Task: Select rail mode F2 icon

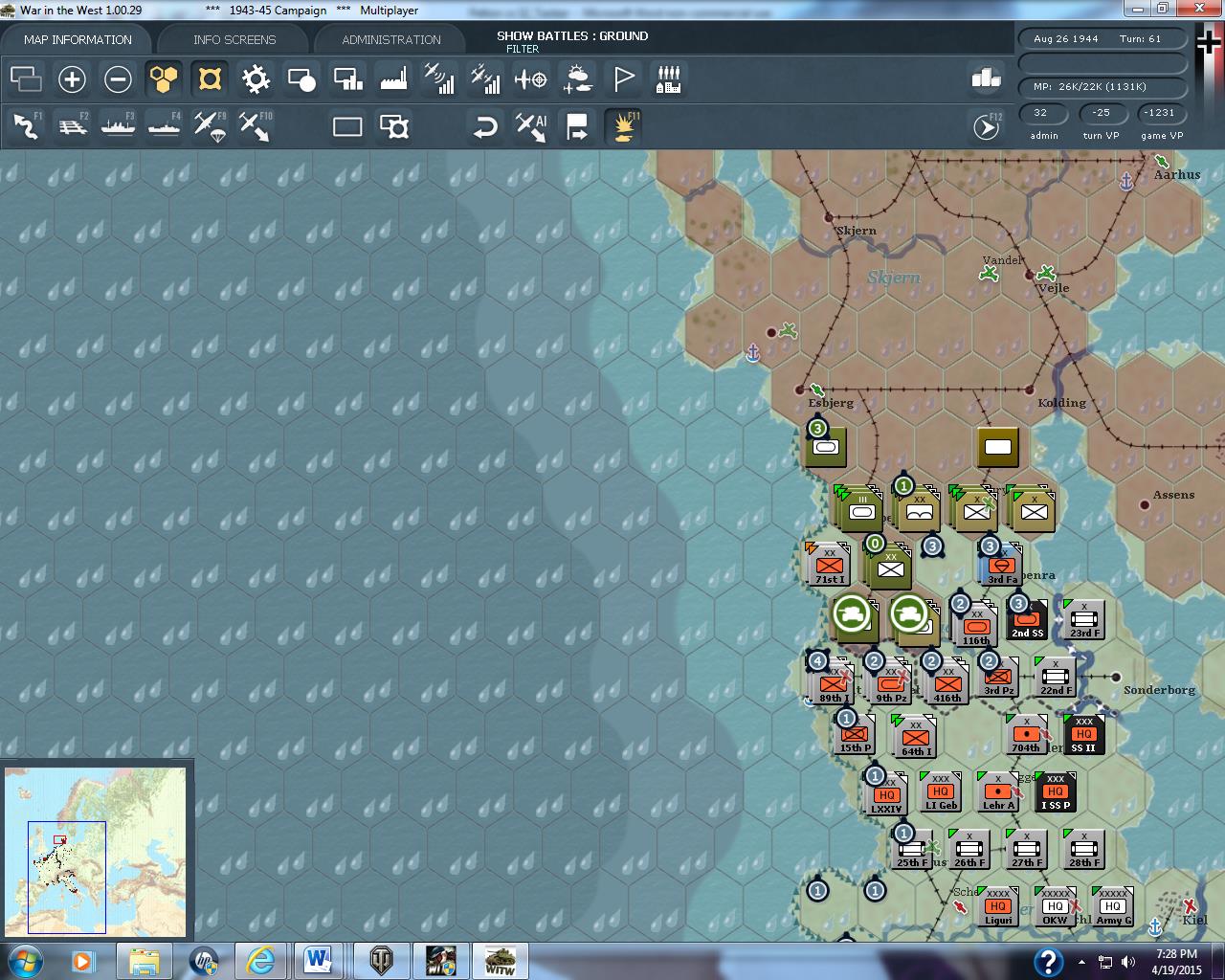Action: pyautogui.click(x=72, y=126)
